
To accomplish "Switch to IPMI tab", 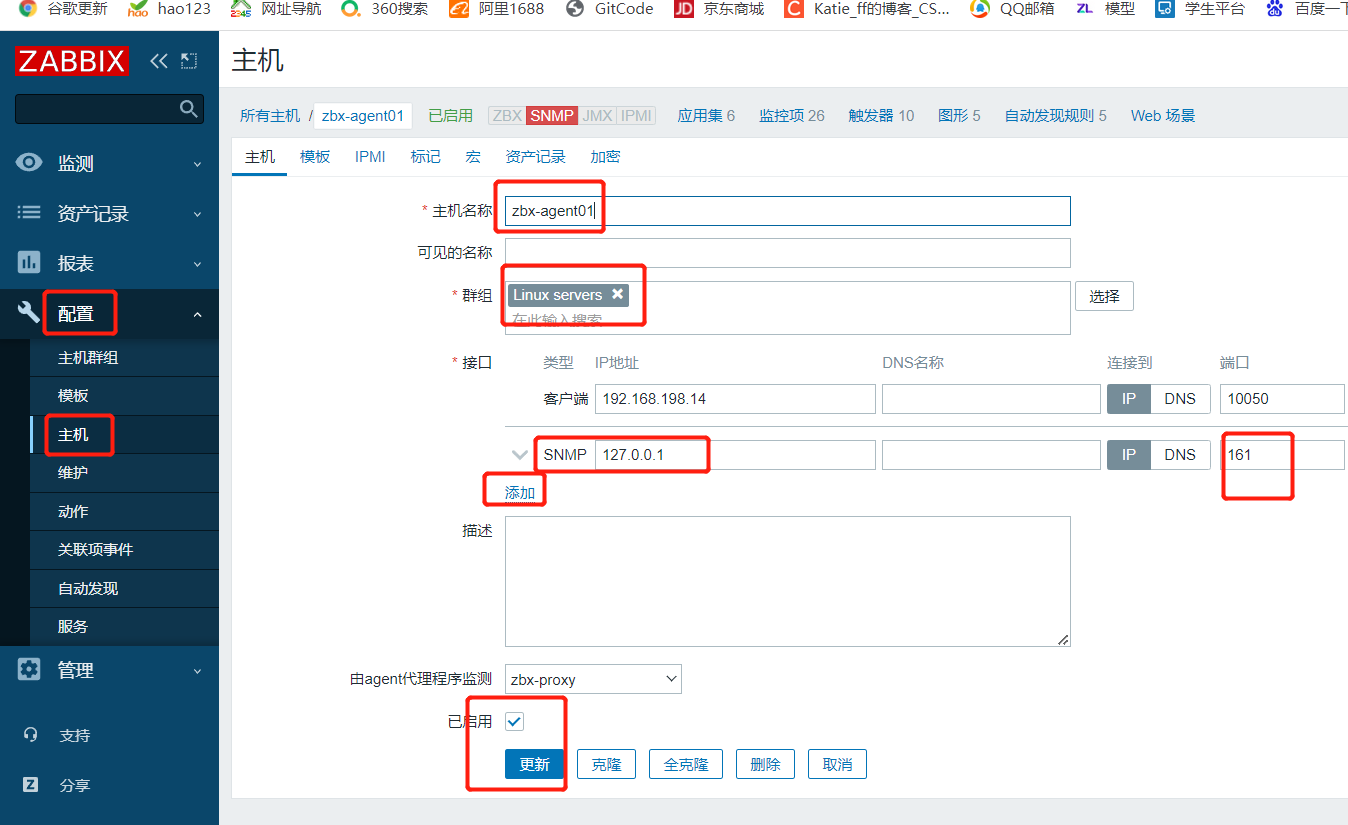I will click(370, 157).
